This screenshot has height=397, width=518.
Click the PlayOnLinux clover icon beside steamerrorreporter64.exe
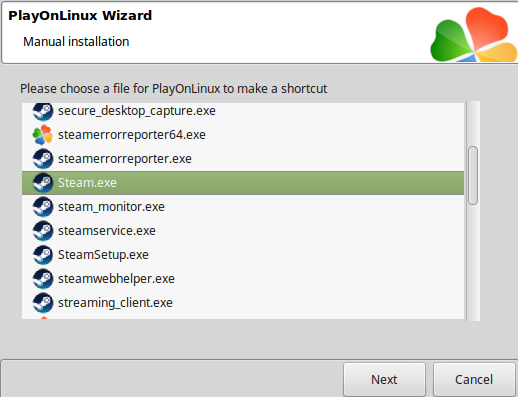point(43,135)
